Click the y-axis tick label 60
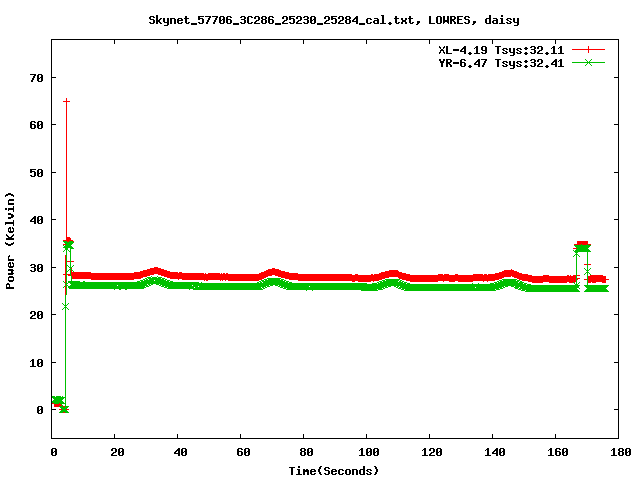640x480 pixels. pos(36,125)
